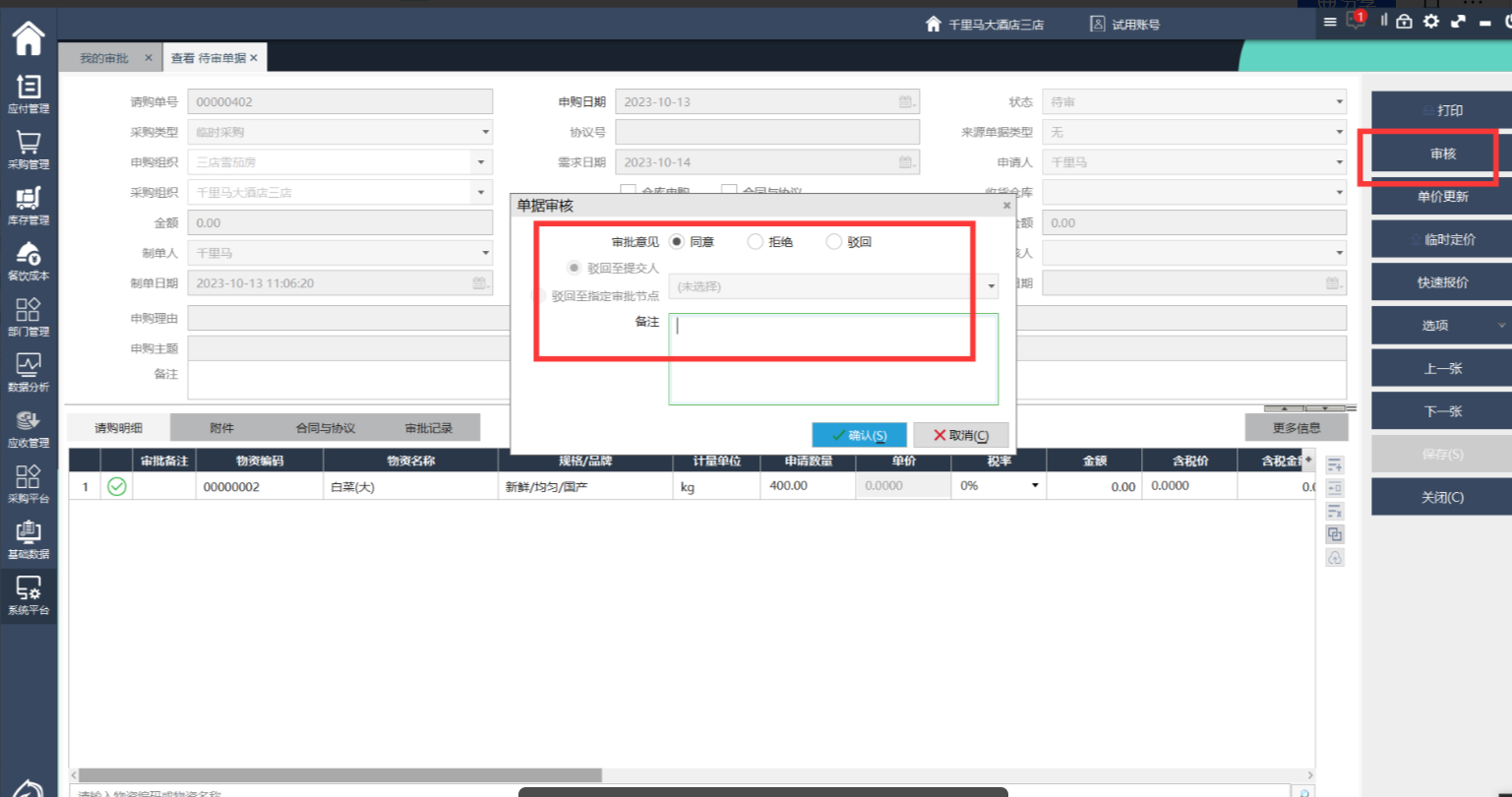Viewport: 1512px width, 797px height.
Task: Open the message notification icon with badge
Action: [1356, 22]
